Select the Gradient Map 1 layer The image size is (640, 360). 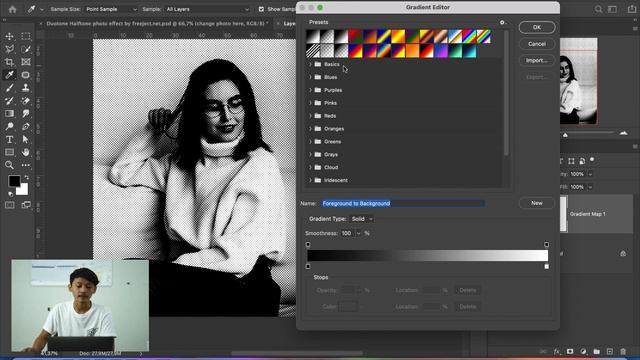click(x=596, y=214)
